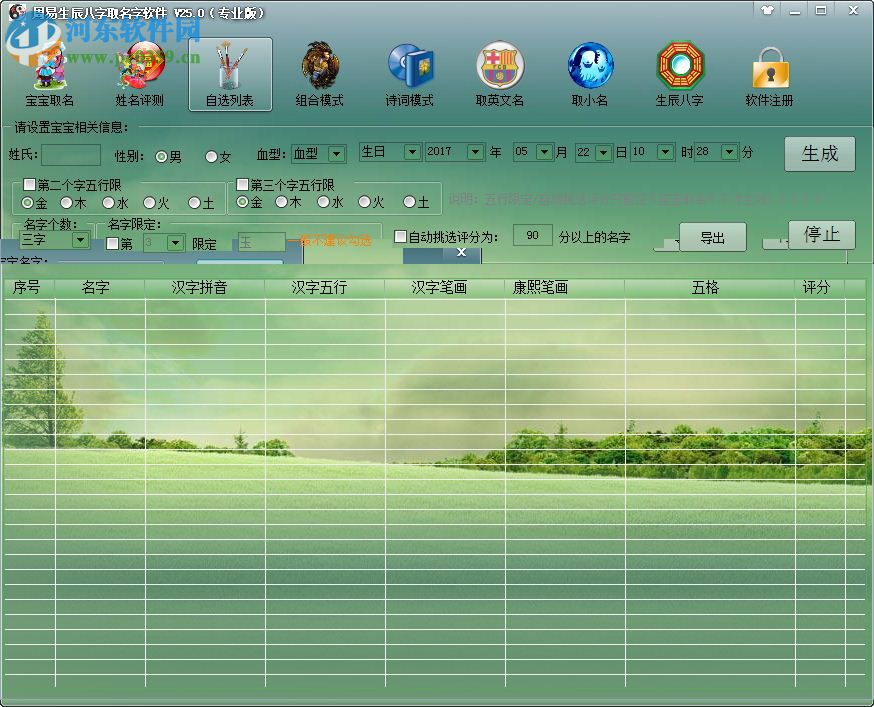Sort by 五格 column header
This screenshot has width=874, height=707.
[705, 288]
